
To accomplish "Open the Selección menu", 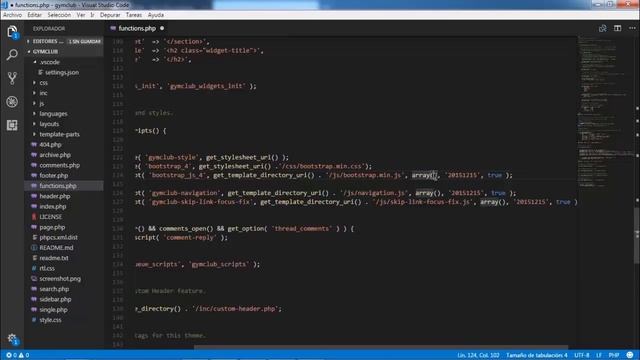I will click(59, 15).
